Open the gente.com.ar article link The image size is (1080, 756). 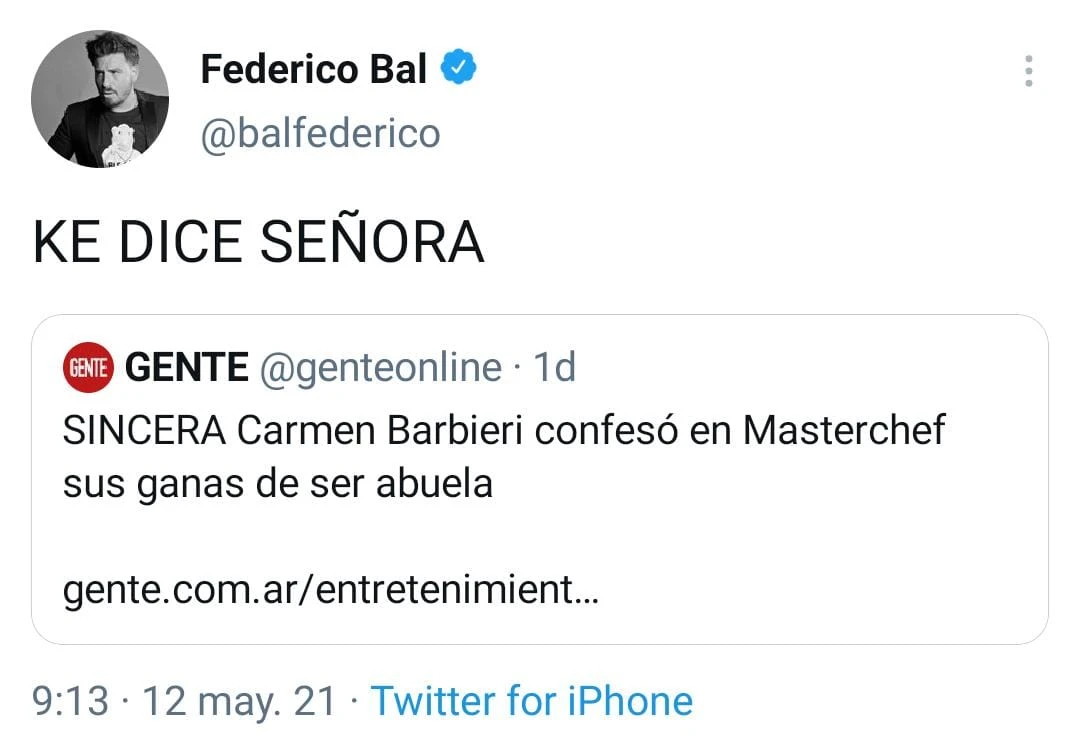[330, 590]
